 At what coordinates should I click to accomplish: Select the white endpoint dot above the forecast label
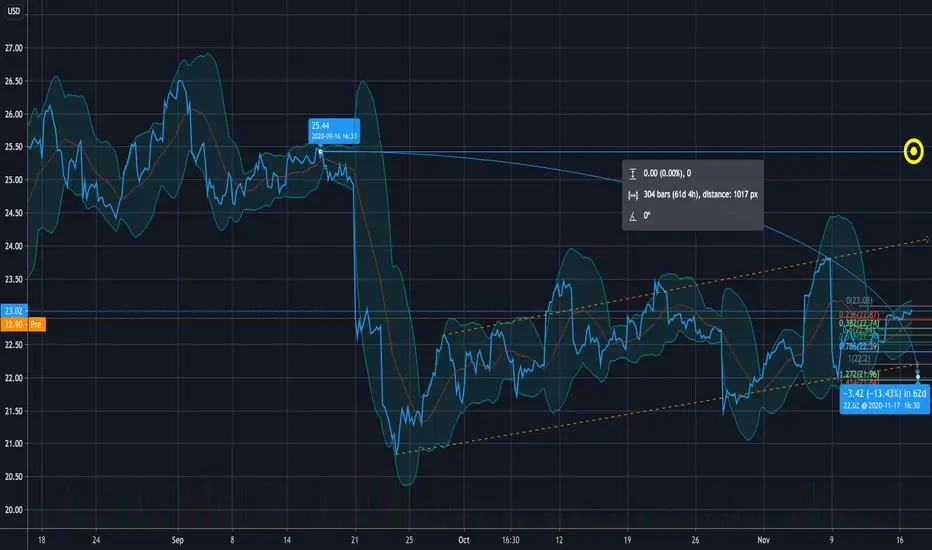pyautogui.click(x=918, y=377)
